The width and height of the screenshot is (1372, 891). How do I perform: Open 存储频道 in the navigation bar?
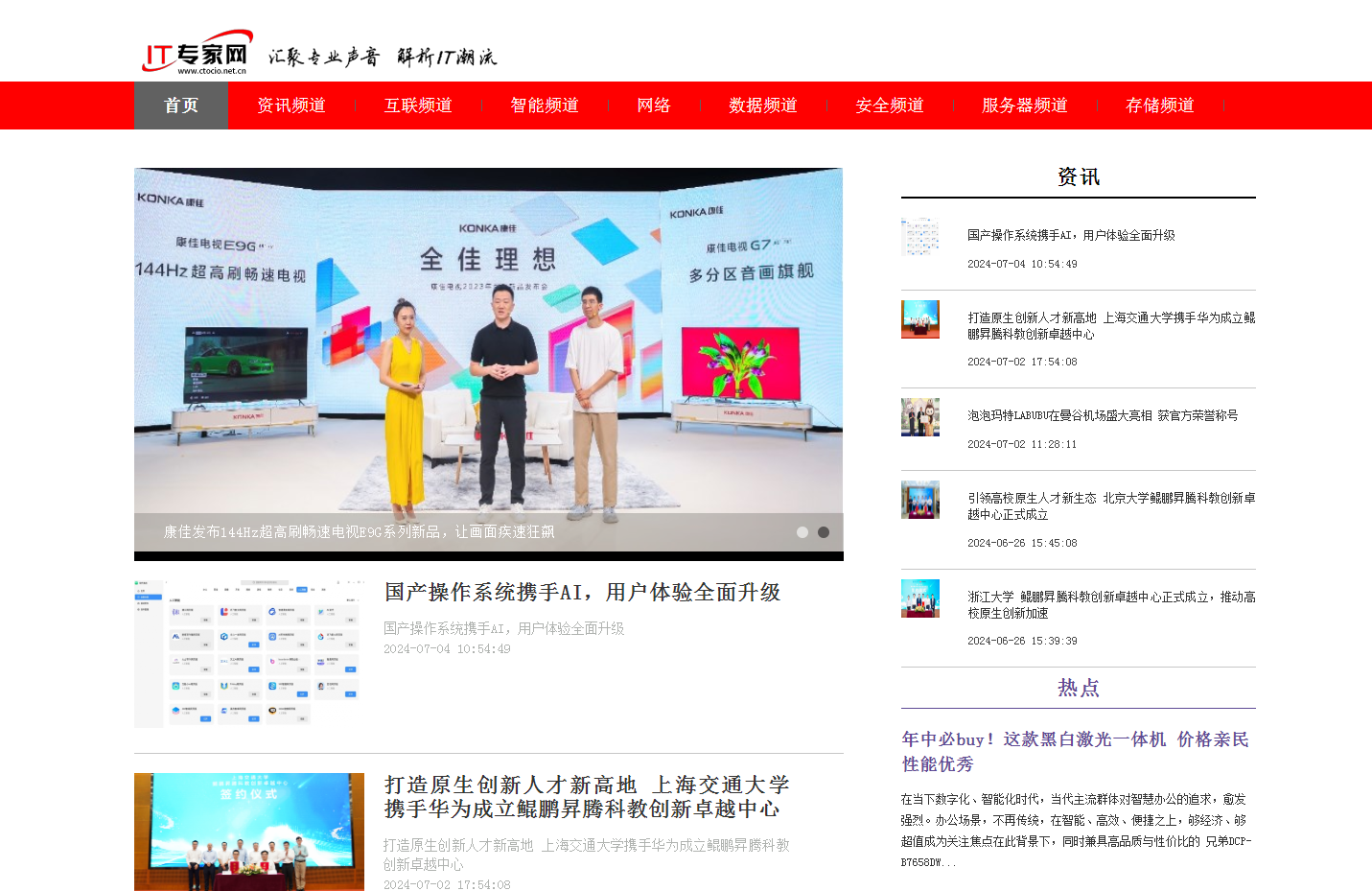coord(1160,106)
